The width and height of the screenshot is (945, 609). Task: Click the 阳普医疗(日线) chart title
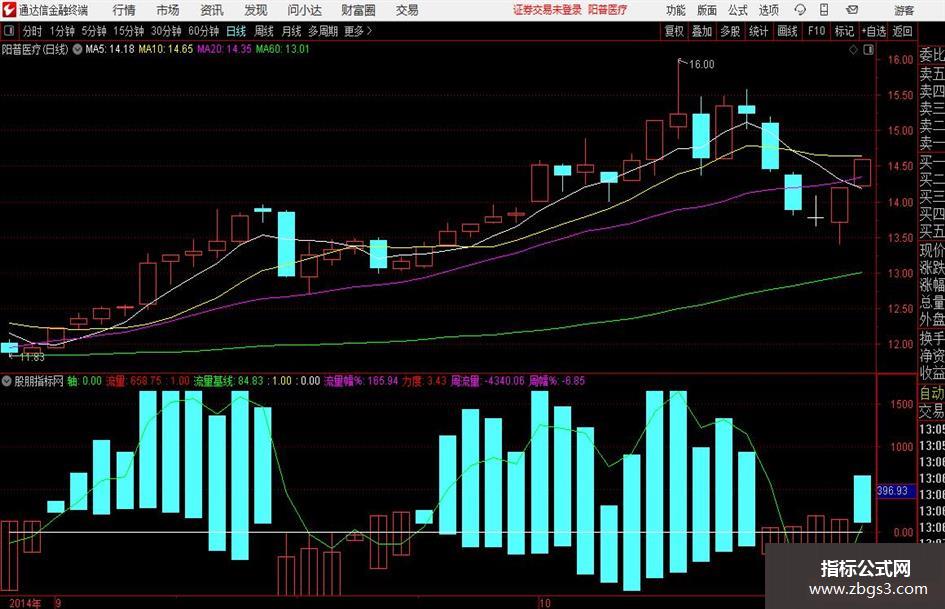(x=35, y=49)
